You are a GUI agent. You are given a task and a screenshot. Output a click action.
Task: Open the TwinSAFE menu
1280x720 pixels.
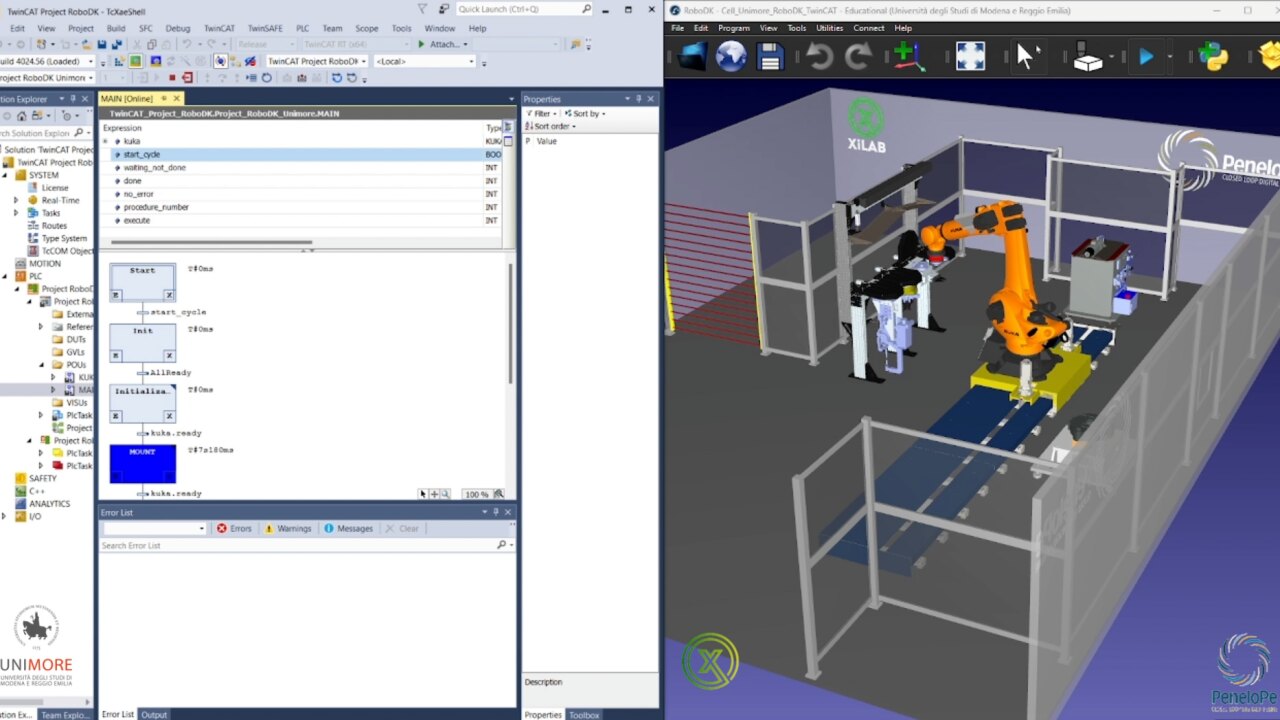click(x=265, y=28)
